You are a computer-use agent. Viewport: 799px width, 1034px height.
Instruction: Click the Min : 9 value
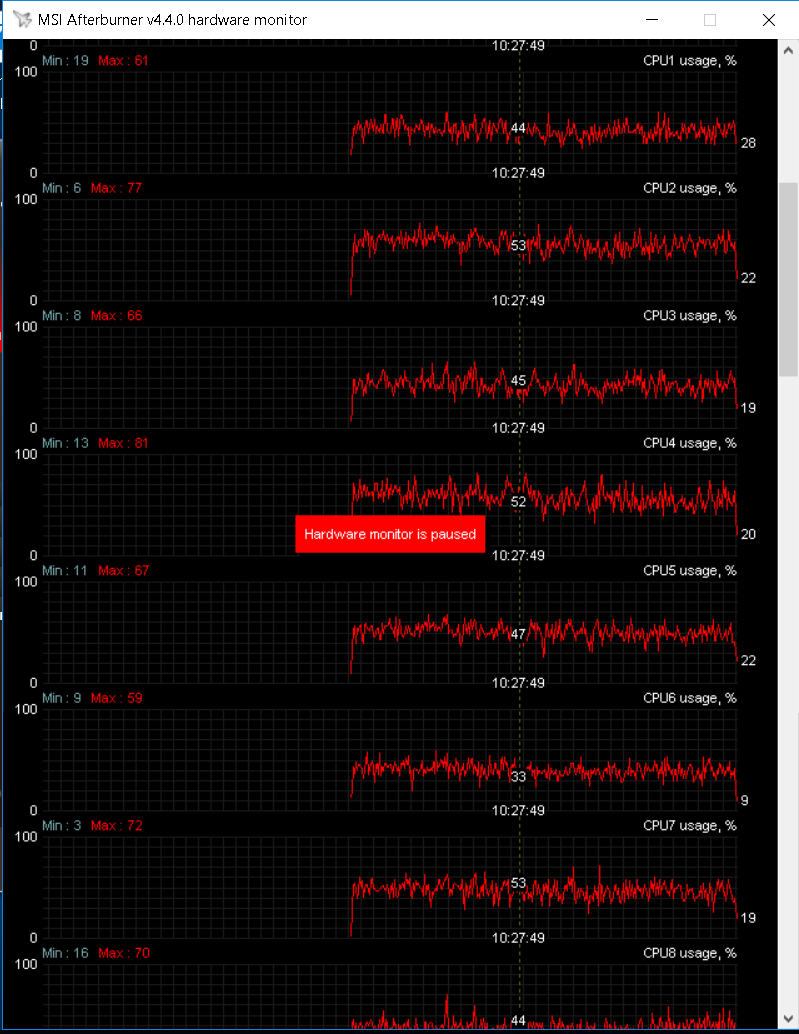point(61,698)
